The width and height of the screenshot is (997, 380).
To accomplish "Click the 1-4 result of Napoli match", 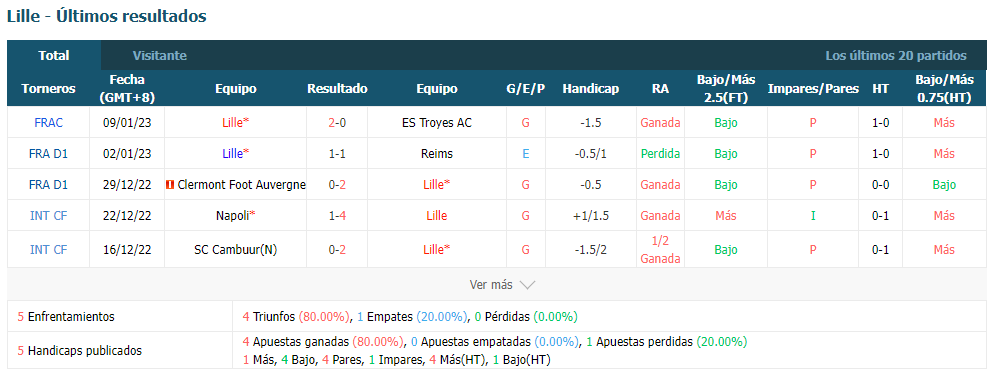I will click(x=337, y=215).
